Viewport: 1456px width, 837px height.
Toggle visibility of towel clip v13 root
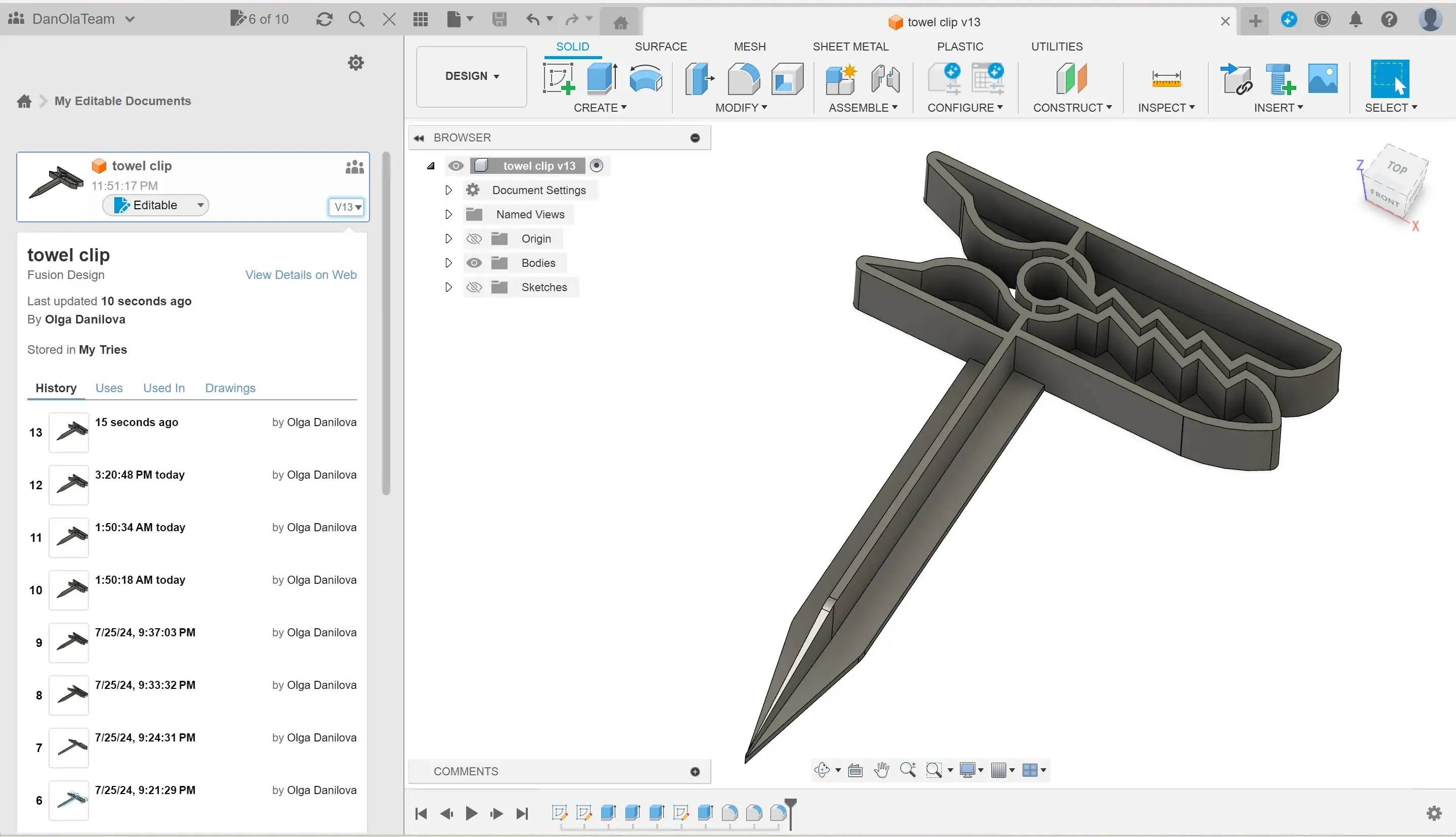pos(456,166)
